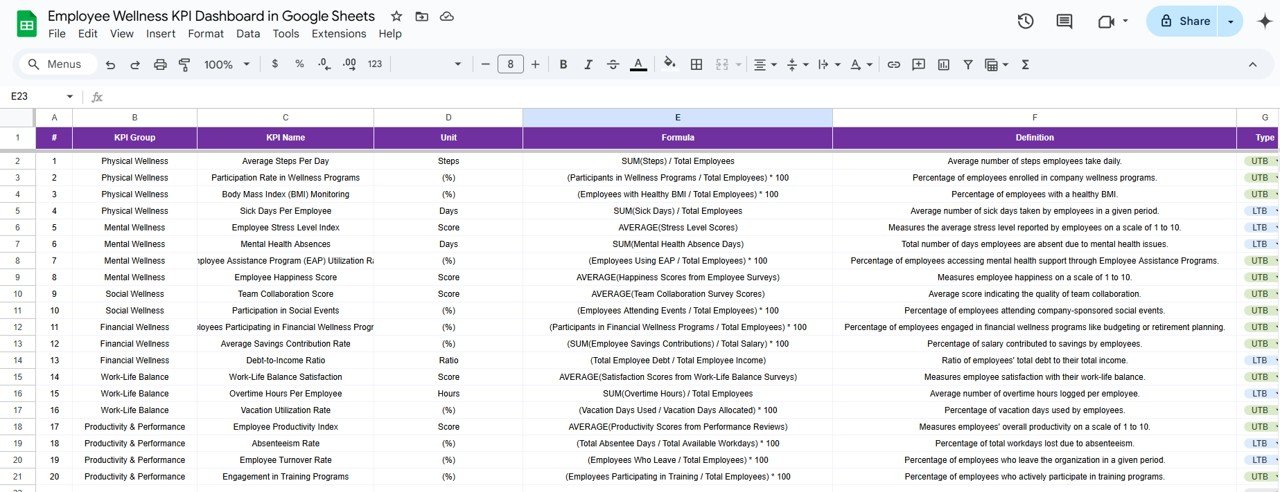Screen dimensions: 1280x492
Task: Open the Borders tool
Action: 697,64
